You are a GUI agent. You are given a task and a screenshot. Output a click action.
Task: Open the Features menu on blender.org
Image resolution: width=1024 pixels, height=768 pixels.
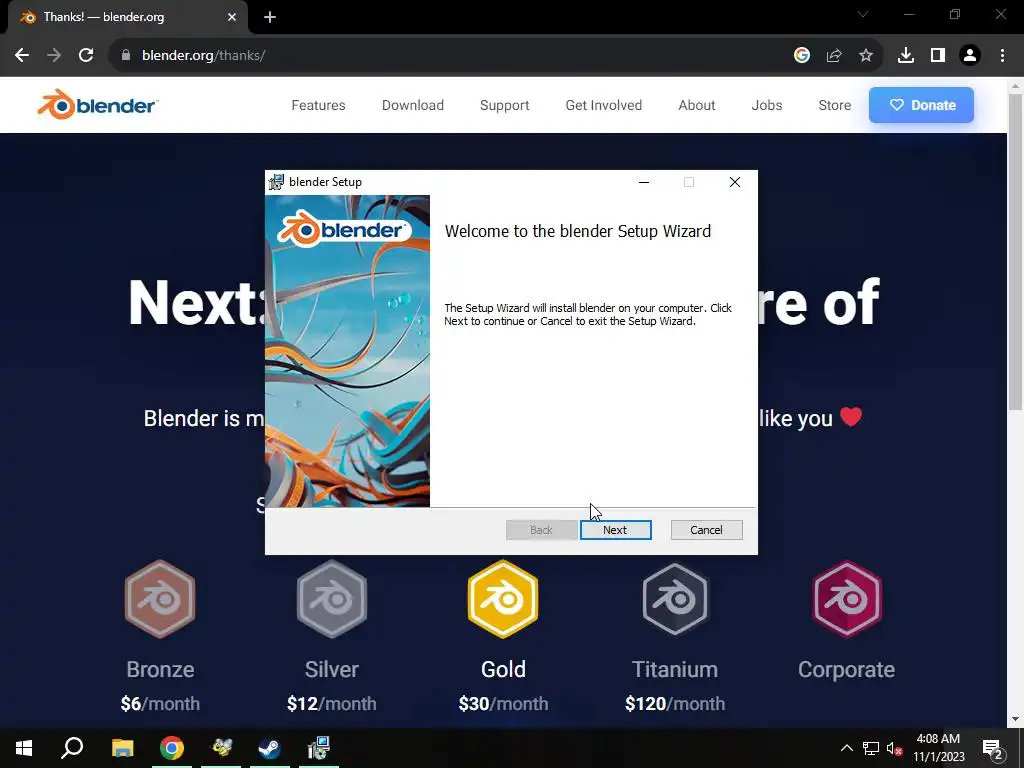click(x=318, y=105)
